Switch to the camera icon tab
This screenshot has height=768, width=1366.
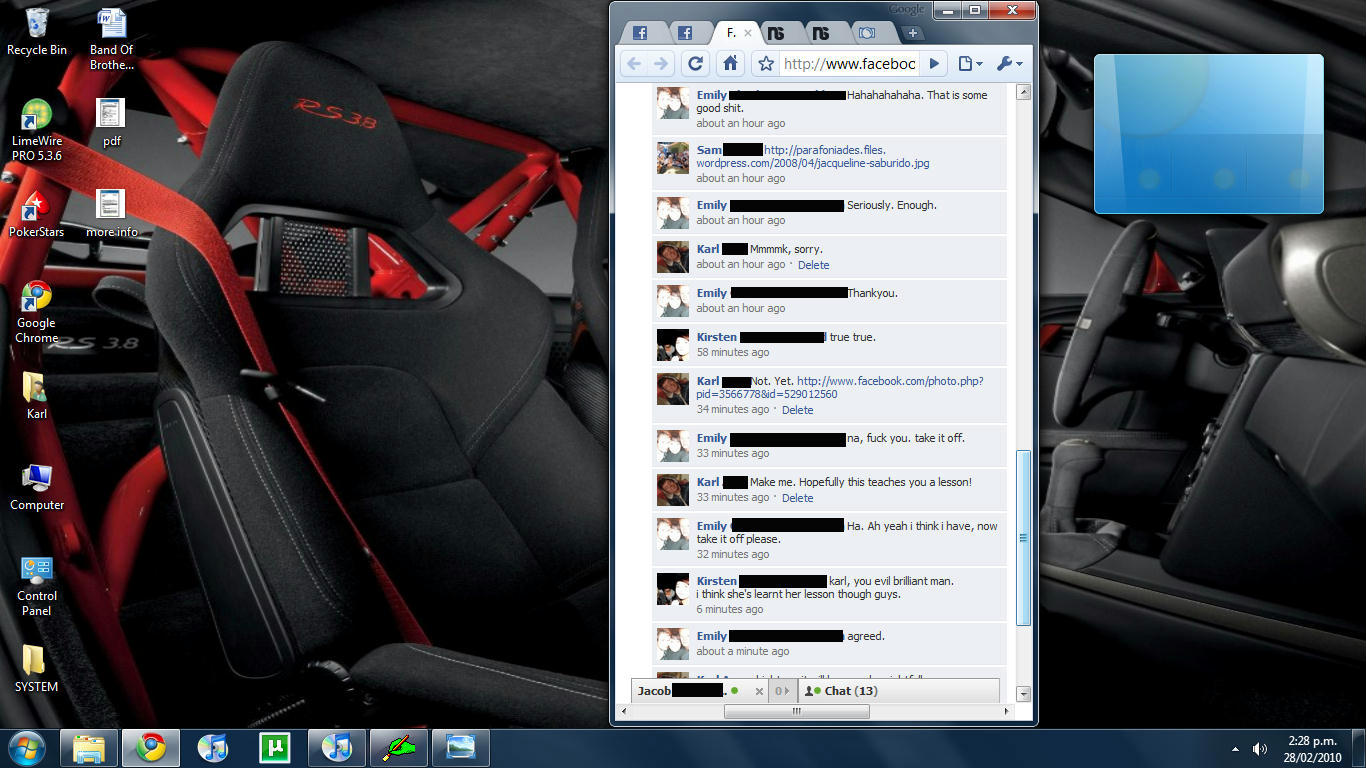[867, 33]
